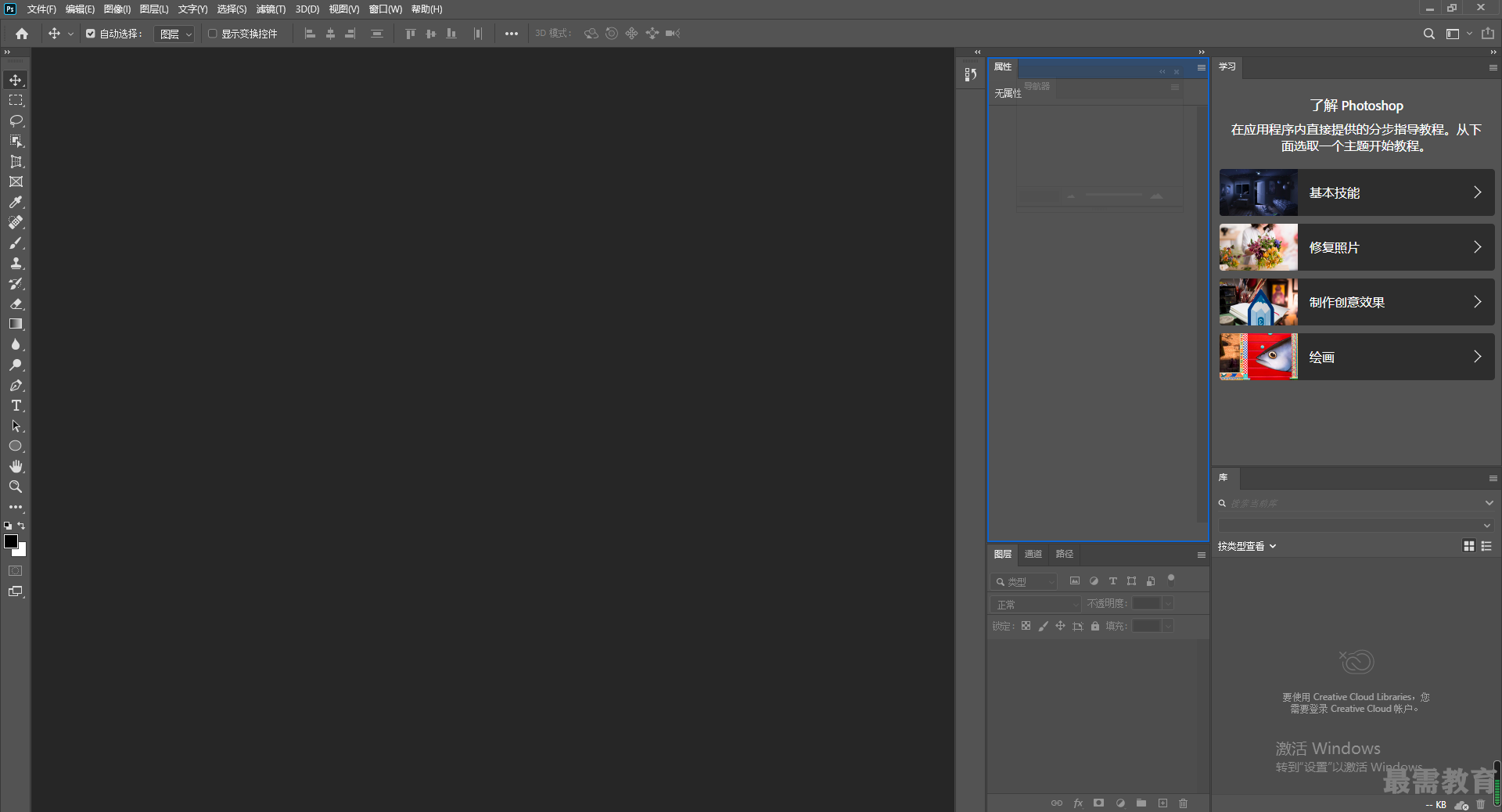Image resolution: width=1502 pixels, height=812 pixels.
Task: Select the Spot Healing Brush tool
Action: [x=16, y=222]
